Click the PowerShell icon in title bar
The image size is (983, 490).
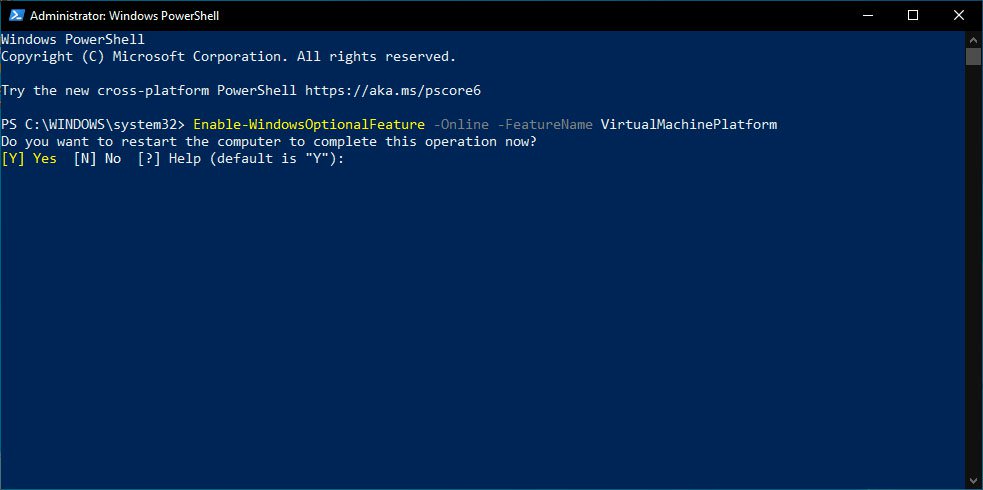click(16, 15)
